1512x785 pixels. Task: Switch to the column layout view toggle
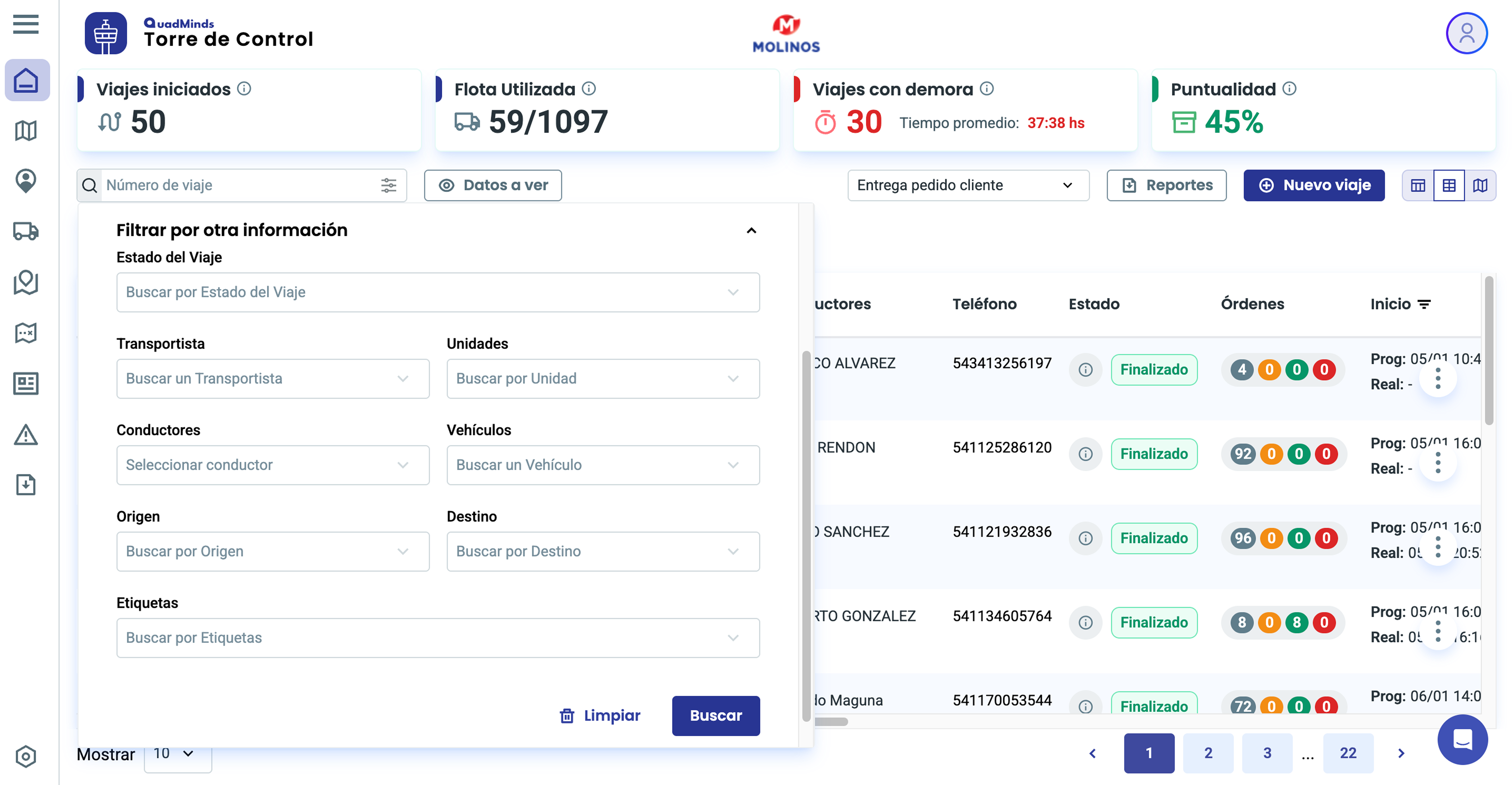pyautogui.click(x=1417, y=185)
